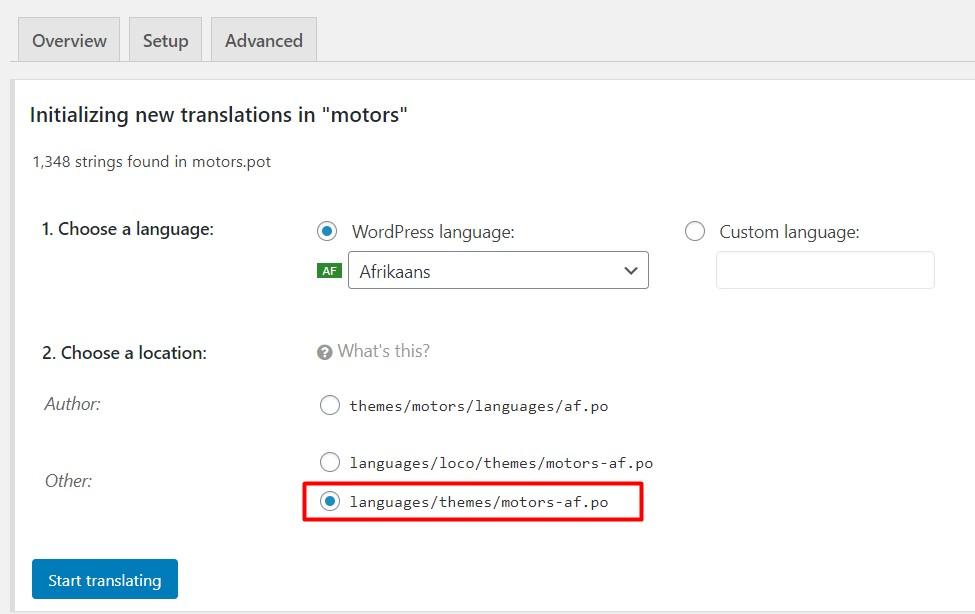Click the green AF language flag icon
Viewport: 975px width, 614px height.
click(329, 271)
